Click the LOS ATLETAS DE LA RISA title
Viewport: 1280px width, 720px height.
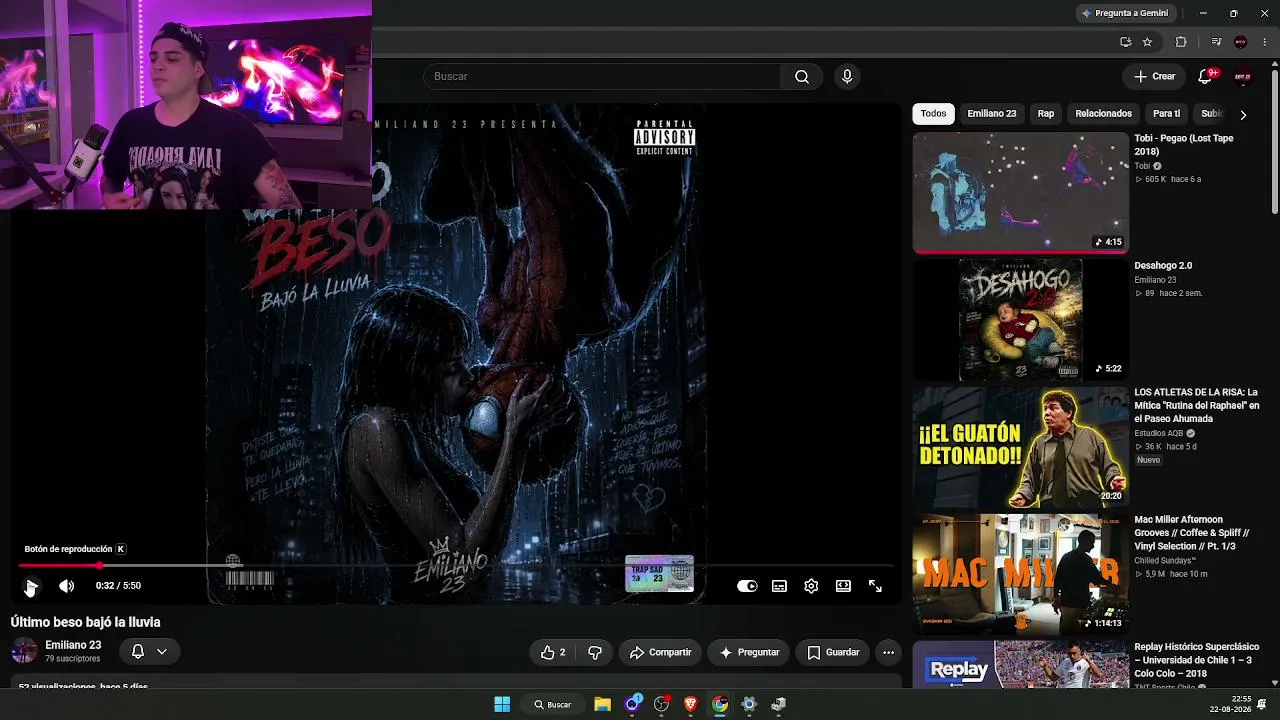click(1196, 406)
